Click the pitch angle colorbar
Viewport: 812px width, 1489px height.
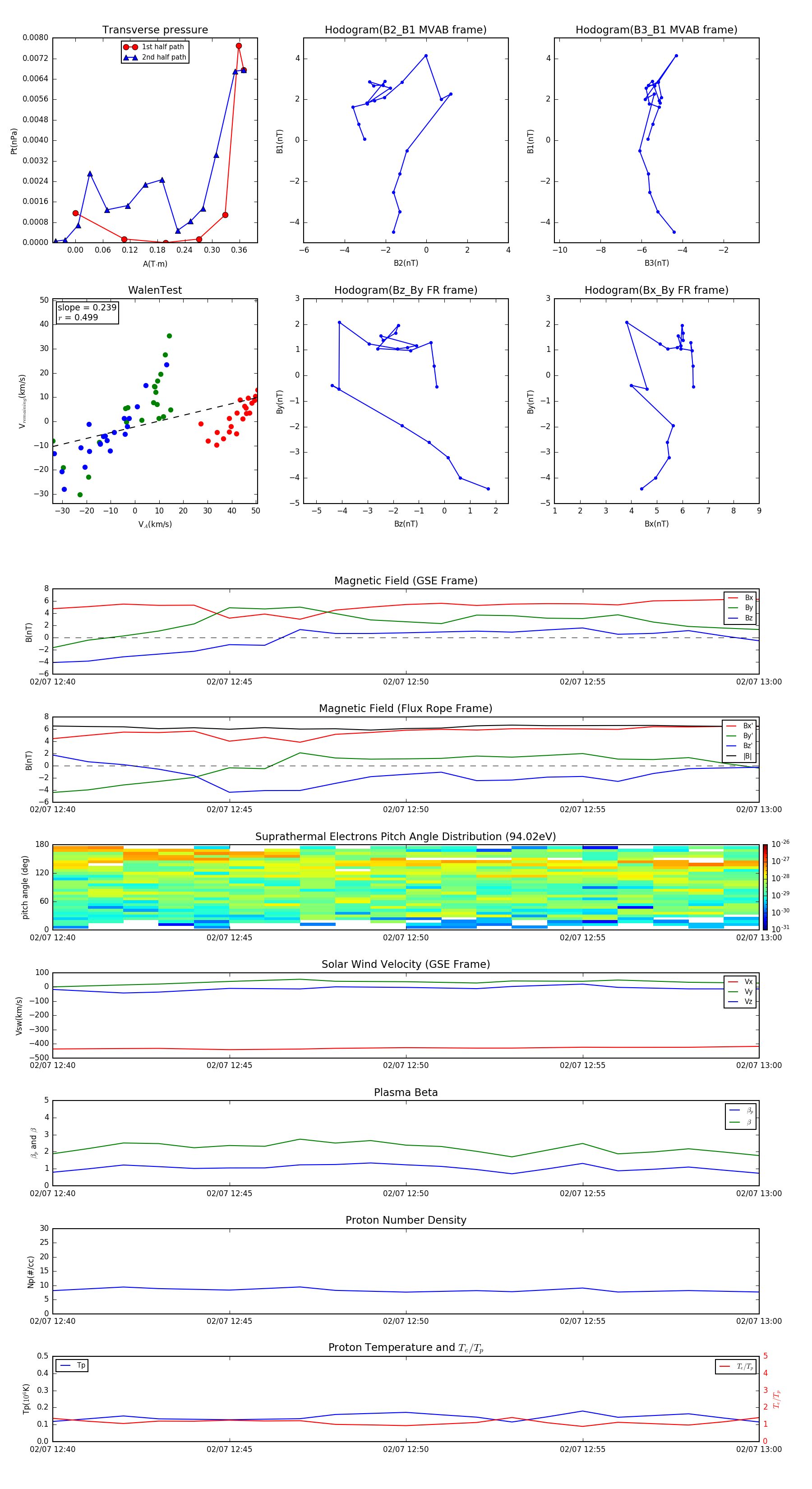tap(765, 887)
